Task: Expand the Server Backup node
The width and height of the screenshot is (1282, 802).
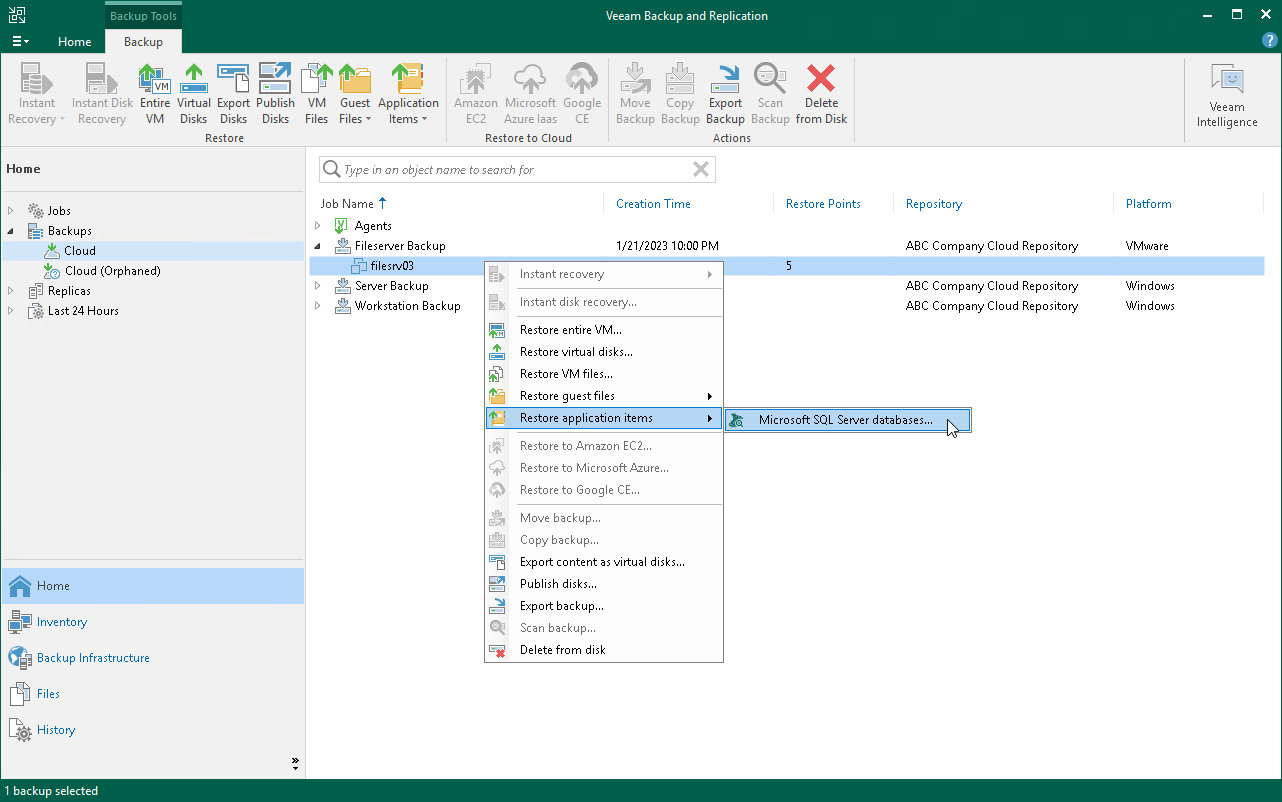Action: pos(318,285)
